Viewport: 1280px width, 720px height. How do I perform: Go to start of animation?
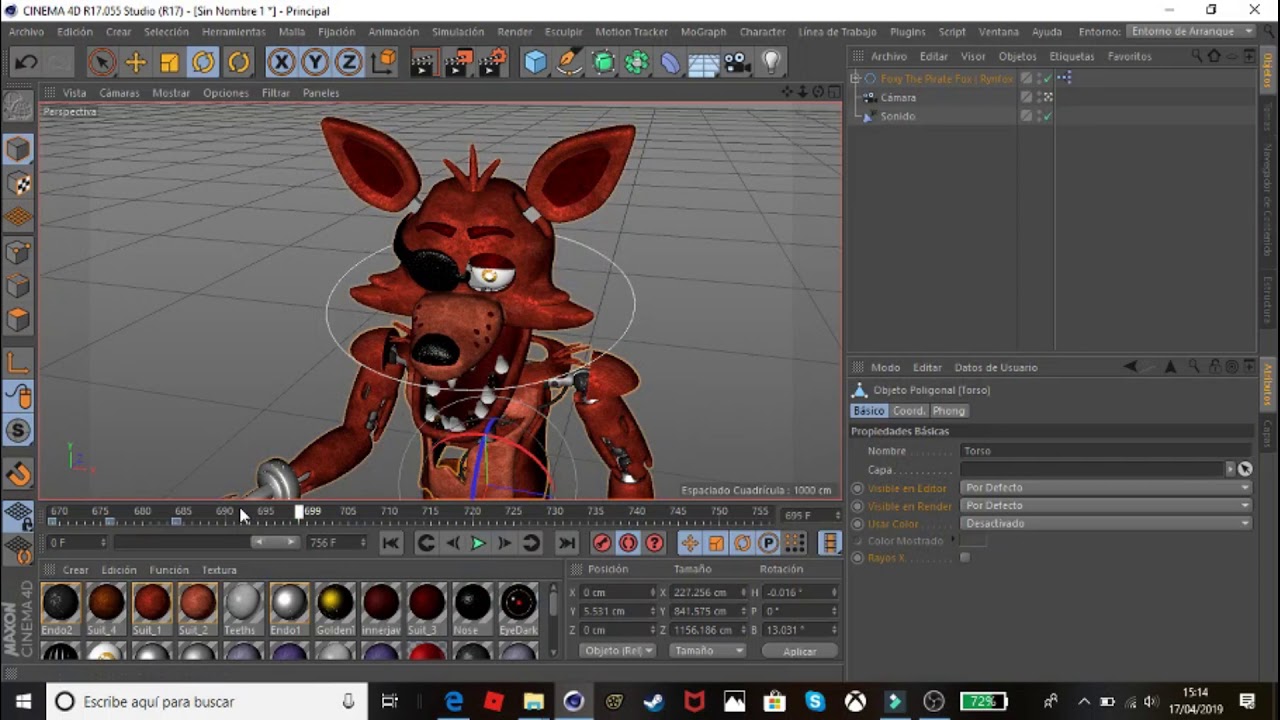click(391, 543)
